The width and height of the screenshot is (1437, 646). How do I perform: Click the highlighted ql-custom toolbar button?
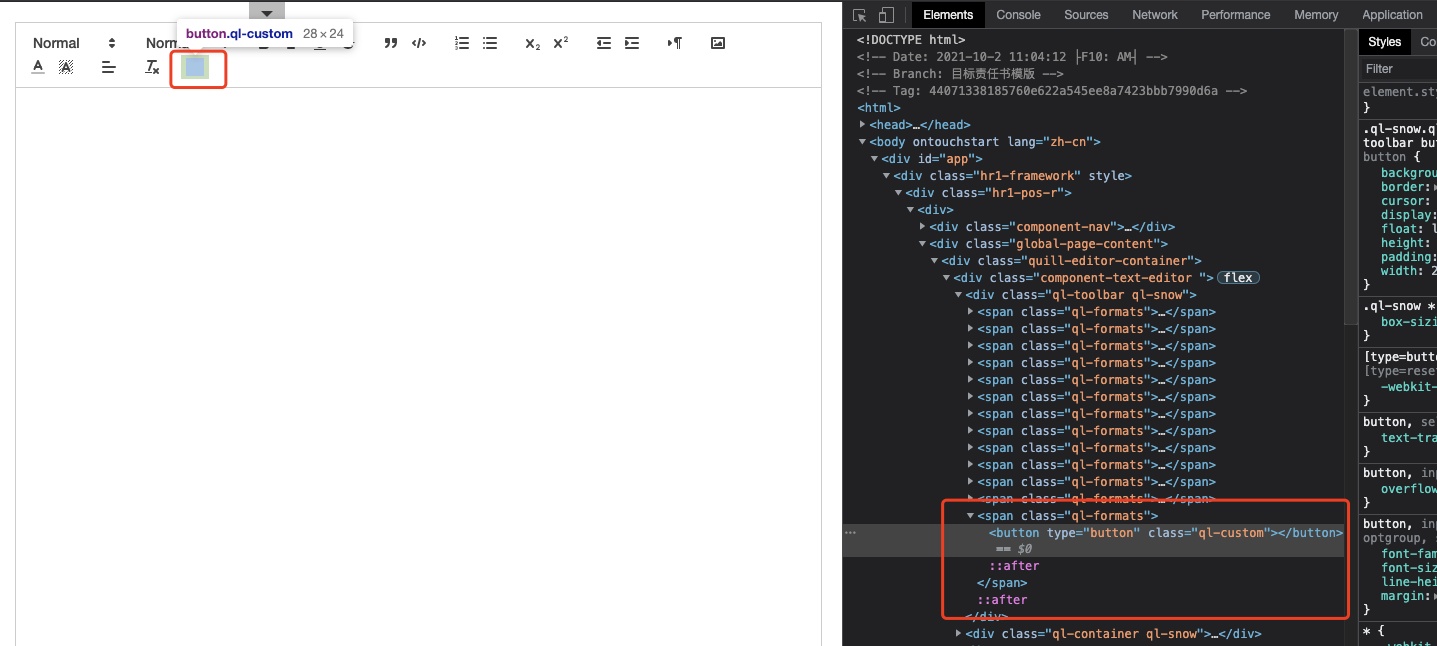pyautogui.click(x=195, y=67)
